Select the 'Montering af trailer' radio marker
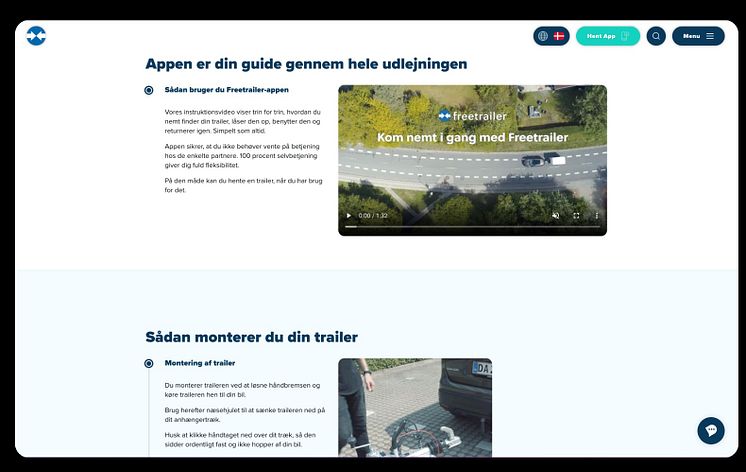The image size is (746, 472). click(149, 363)
